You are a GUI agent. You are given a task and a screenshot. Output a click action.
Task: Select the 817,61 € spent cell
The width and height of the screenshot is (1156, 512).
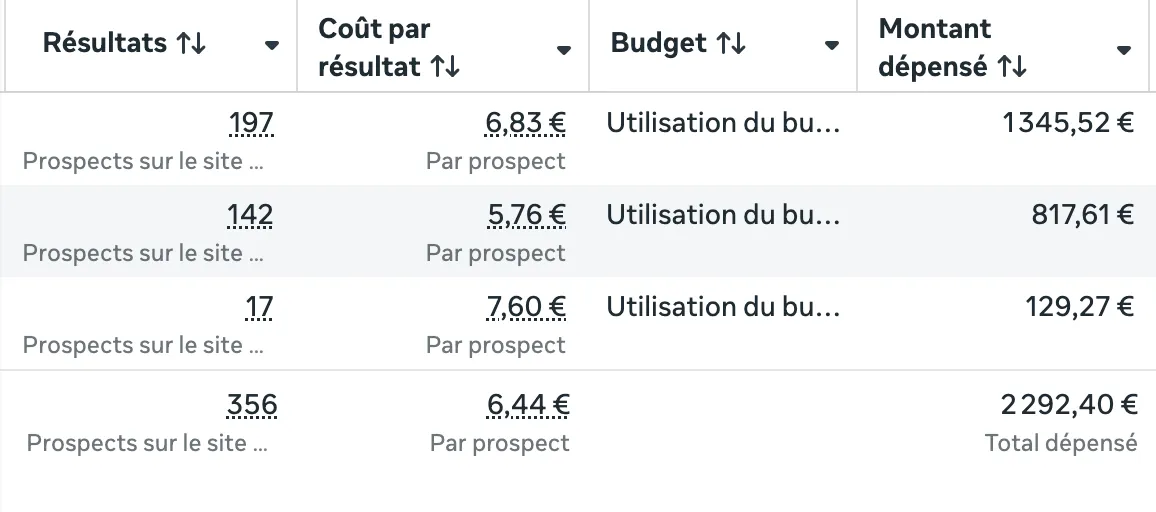[x=1083, y=215]
